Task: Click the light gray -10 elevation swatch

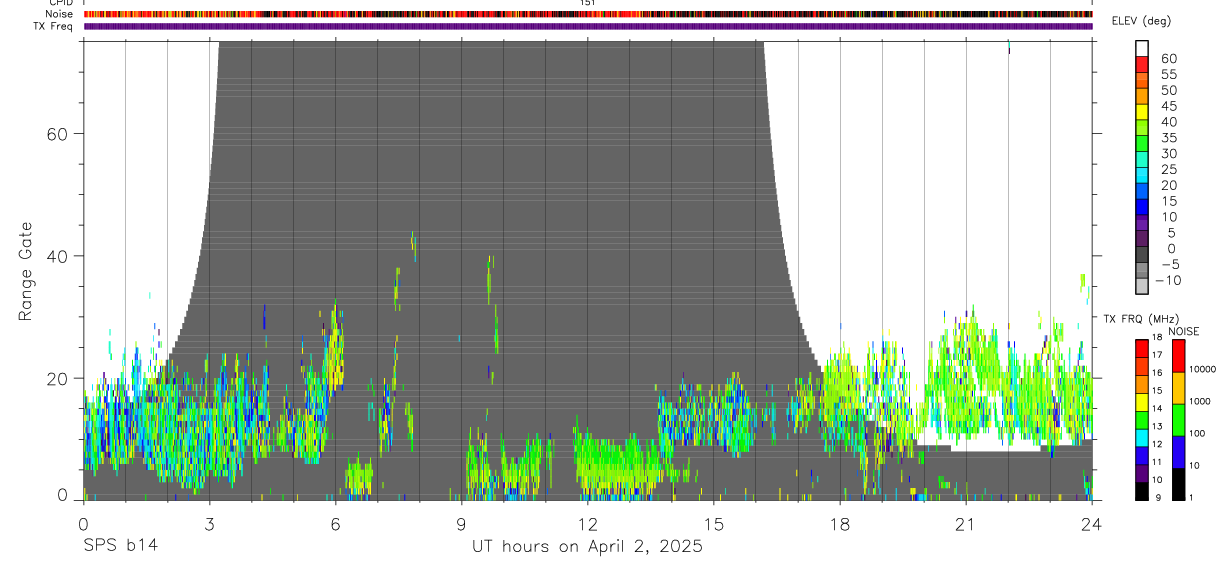Action: pyautogui.click(x=1142, y=285)
